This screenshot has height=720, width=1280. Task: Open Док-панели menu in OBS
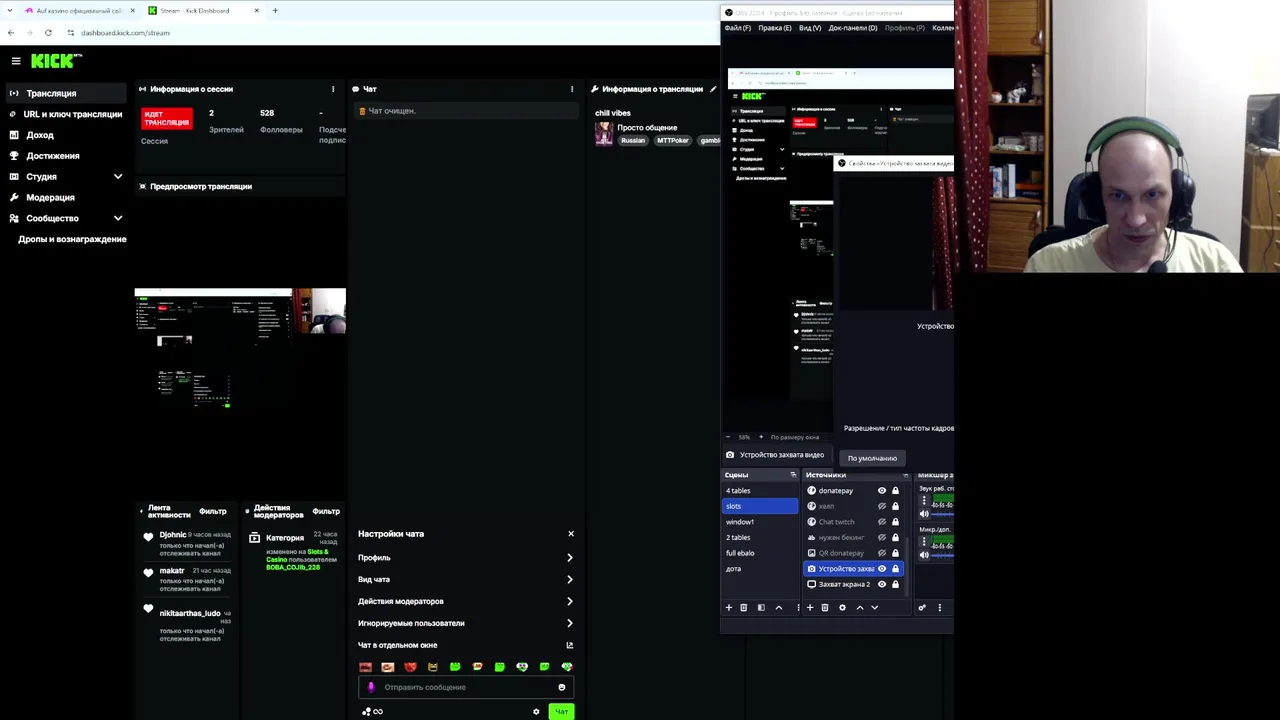(x=852, y=28)
